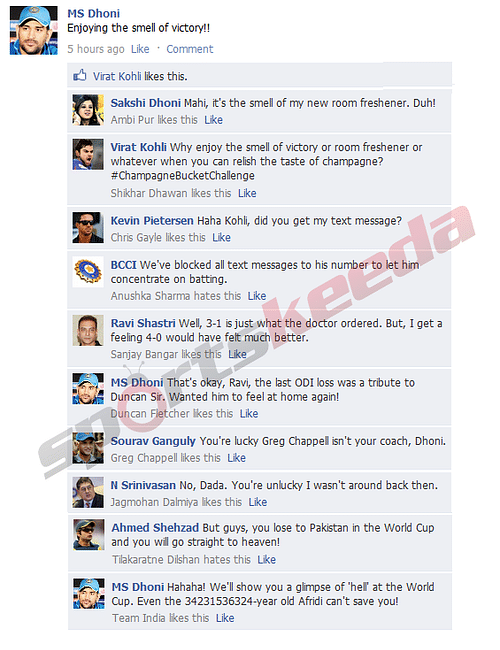This screenshot has width=500, height=650.
Task: Open Virat Kohli link in likes bar
Action: point(117,76)
